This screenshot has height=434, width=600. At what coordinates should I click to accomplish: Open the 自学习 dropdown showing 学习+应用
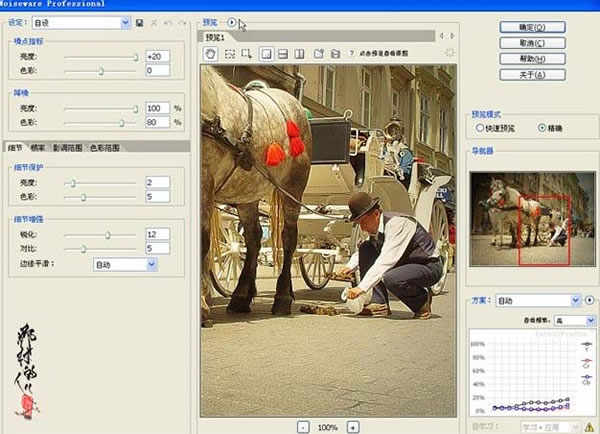tap(551, 427)
